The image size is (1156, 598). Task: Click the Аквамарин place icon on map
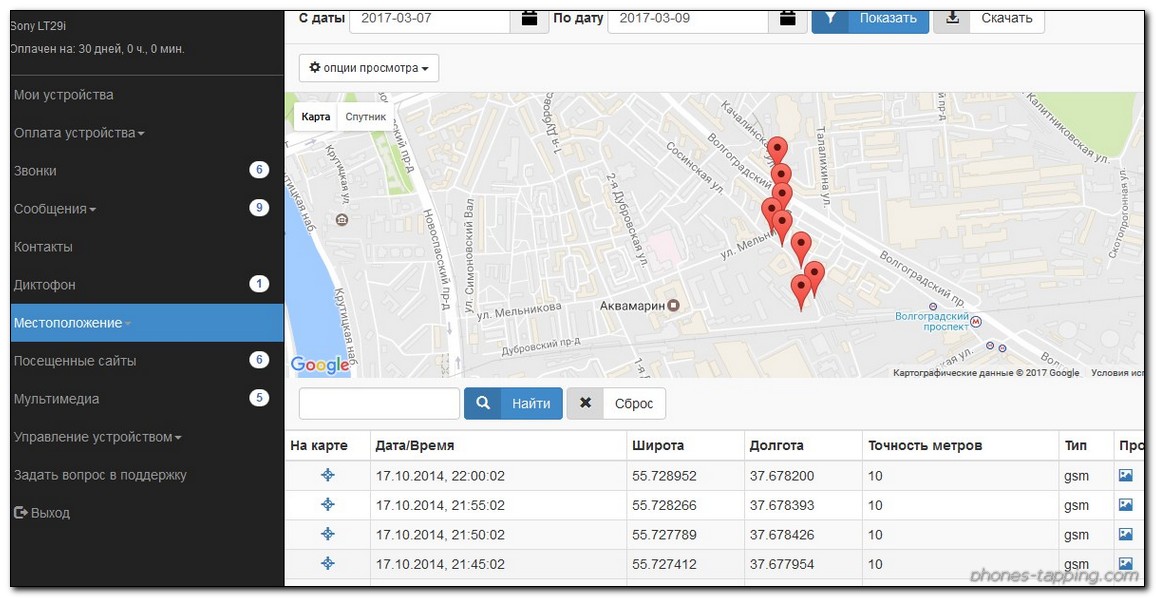(672, 305)
